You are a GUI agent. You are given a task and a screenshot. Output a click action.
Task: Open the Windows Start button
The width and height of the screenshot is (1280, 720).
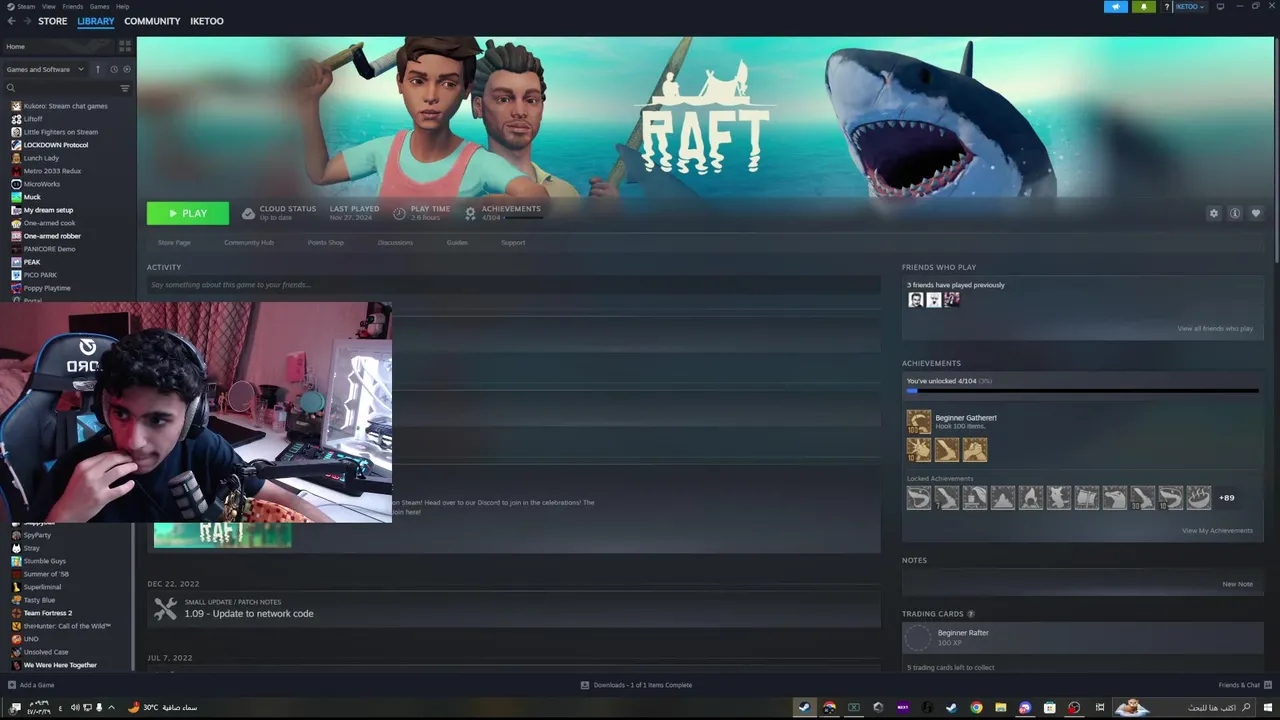pos(1269,708)
